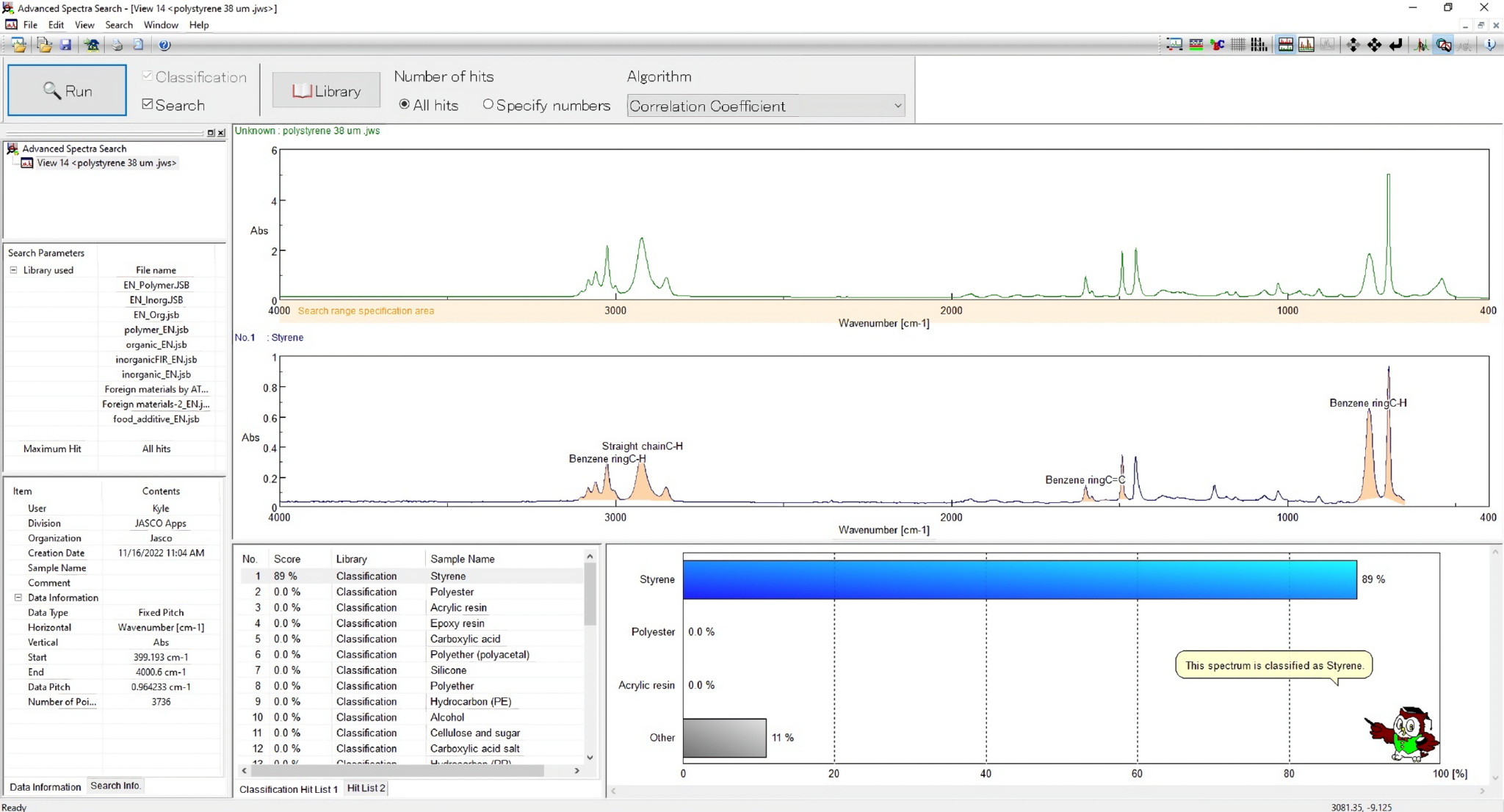This screenshot has width=1504, height=812.
Task: Select the split stacked-spectra view icon
Action: [1286, 45]
